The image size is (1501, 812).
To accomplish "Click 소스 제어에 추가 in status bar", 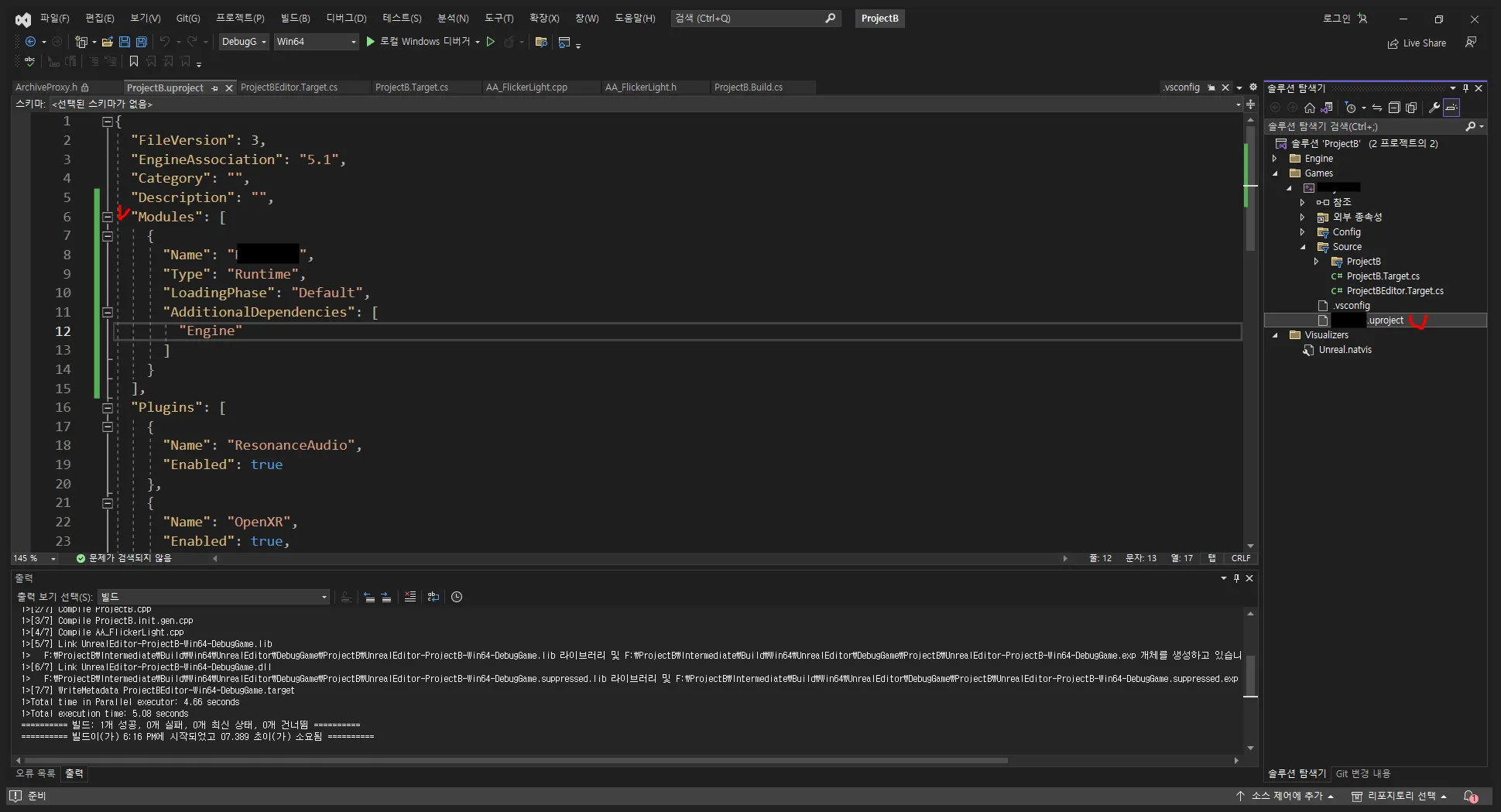I will (1285, 796).
